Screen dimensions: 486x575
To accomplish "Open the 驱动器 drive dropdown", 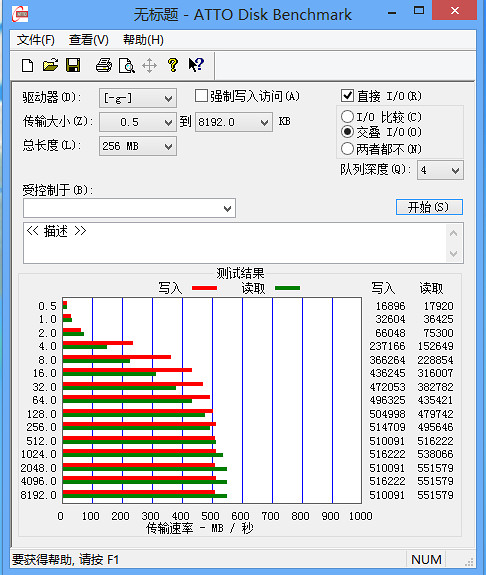I will 138,98.
